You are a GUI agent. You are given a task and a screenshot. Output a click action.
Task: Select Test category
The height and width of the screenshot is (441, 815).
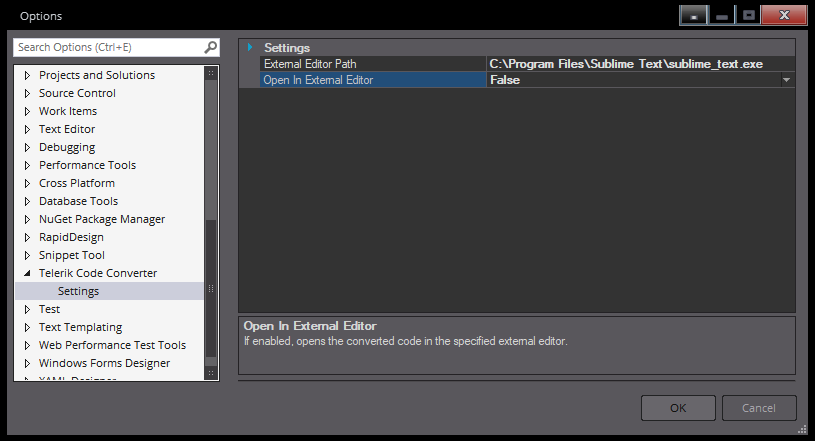click(x=49, y=309)
